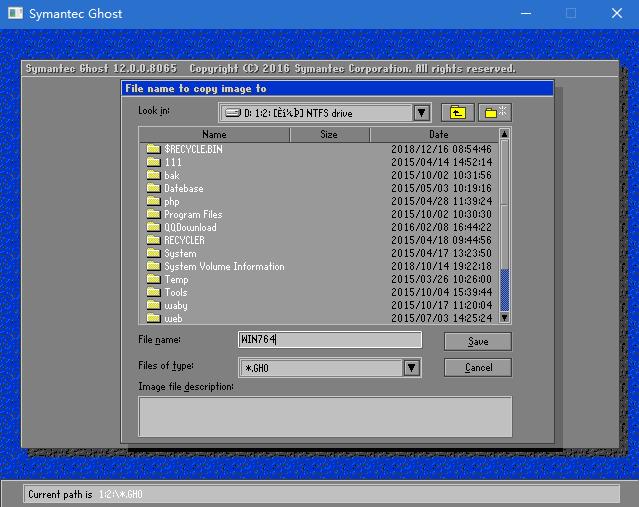Click the scrollbar down arrow
Image resolution: width=639 pixels, height=507 pixels.
(x=504, y=317)
